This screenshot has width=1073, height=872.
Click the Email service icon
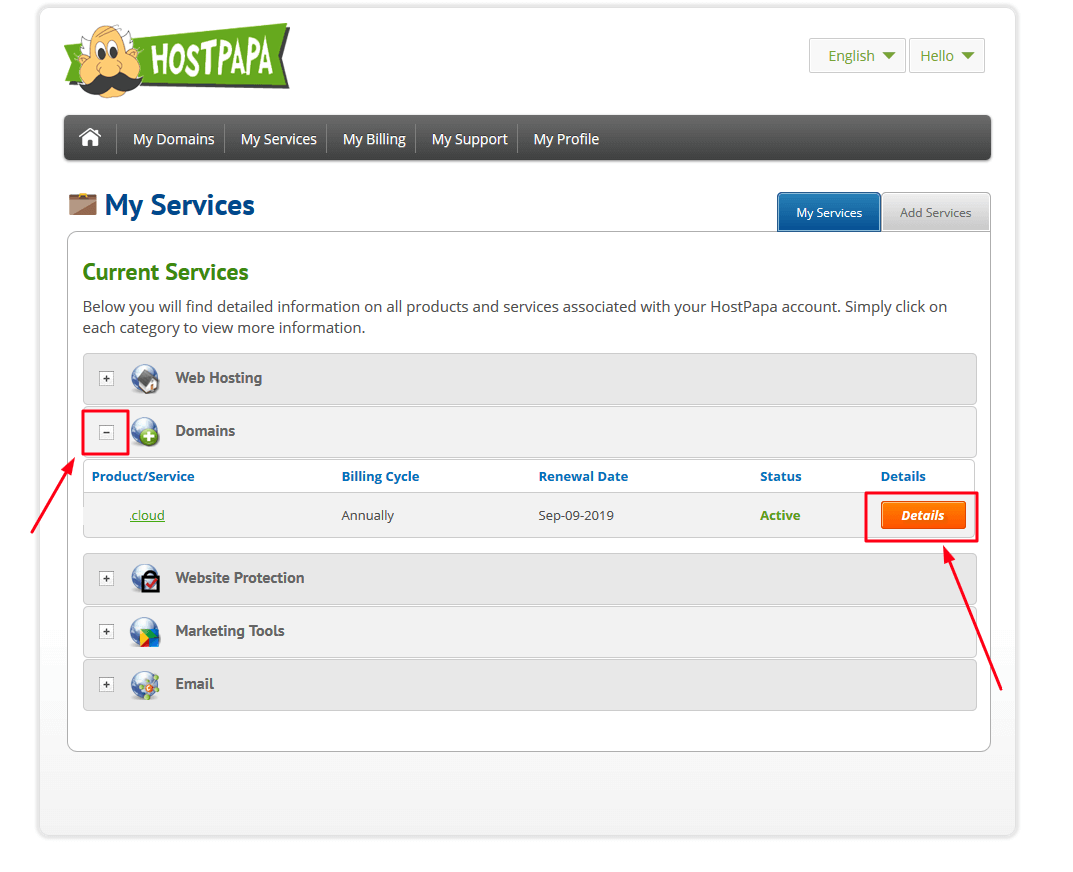(145, 684)
